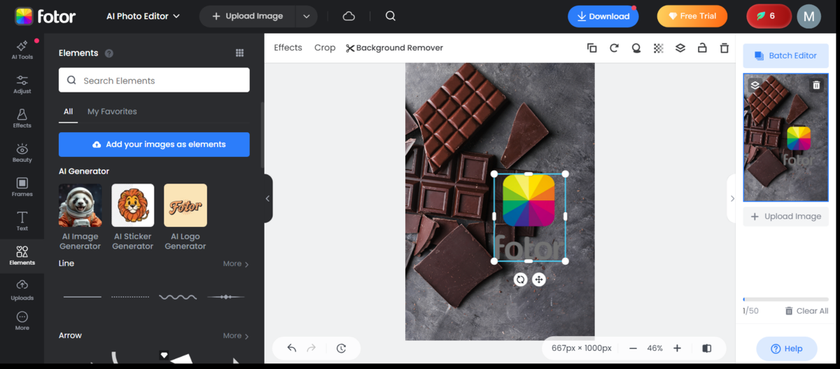This screenshot has width=840, height=369.
Task: Open the Adjust panel
Action: 22,84
